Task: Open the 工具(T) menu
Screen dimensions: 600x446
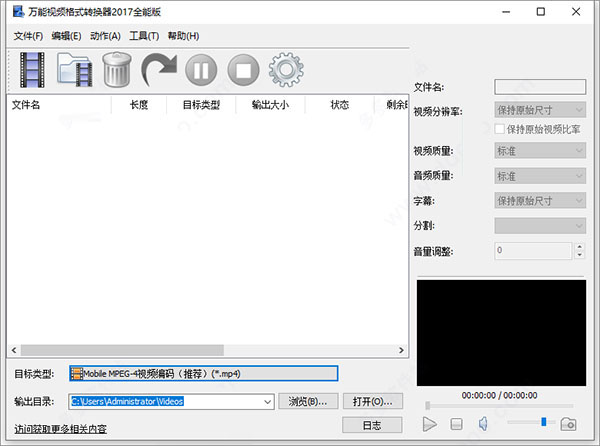Action: [143, 36]
